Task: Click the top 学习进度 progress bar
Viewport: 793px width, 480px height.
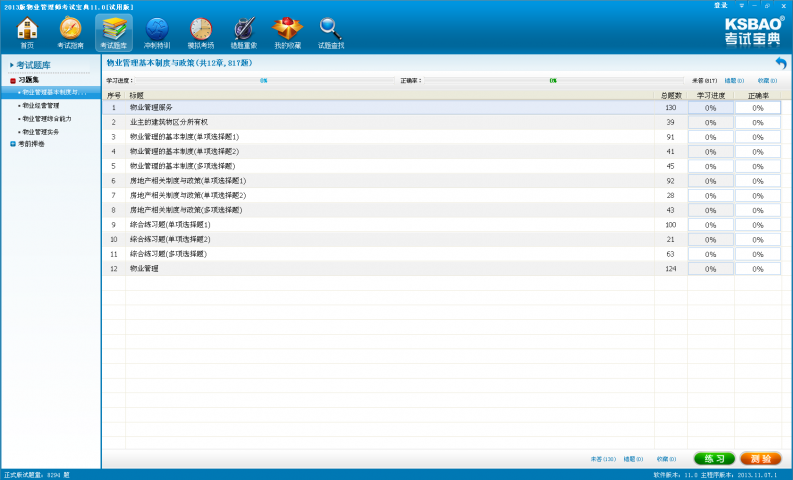Action: (x=264, y=80)
